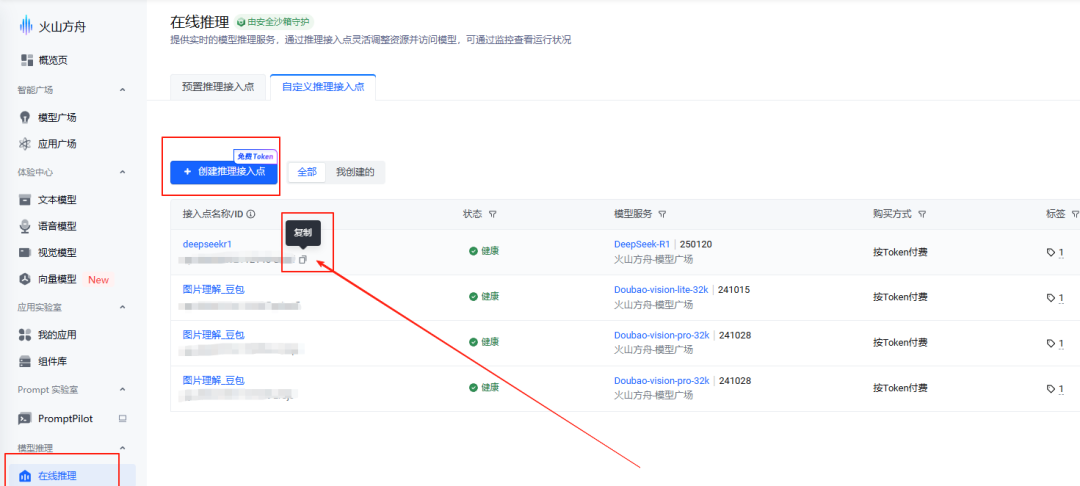Collapse the 体验中心 sidebar section
The width and height of the screenshot is (1080, 486).
point(123,172)
